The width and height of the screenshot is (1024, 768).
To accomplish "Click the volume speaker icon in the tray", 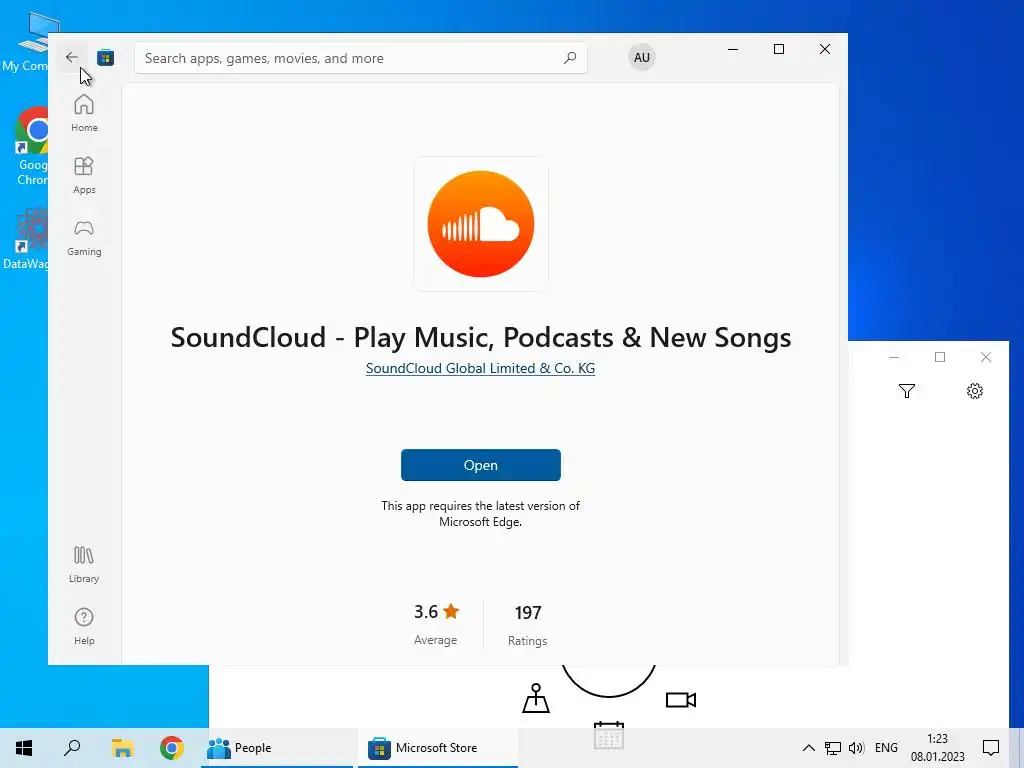I will pos(856,748).
